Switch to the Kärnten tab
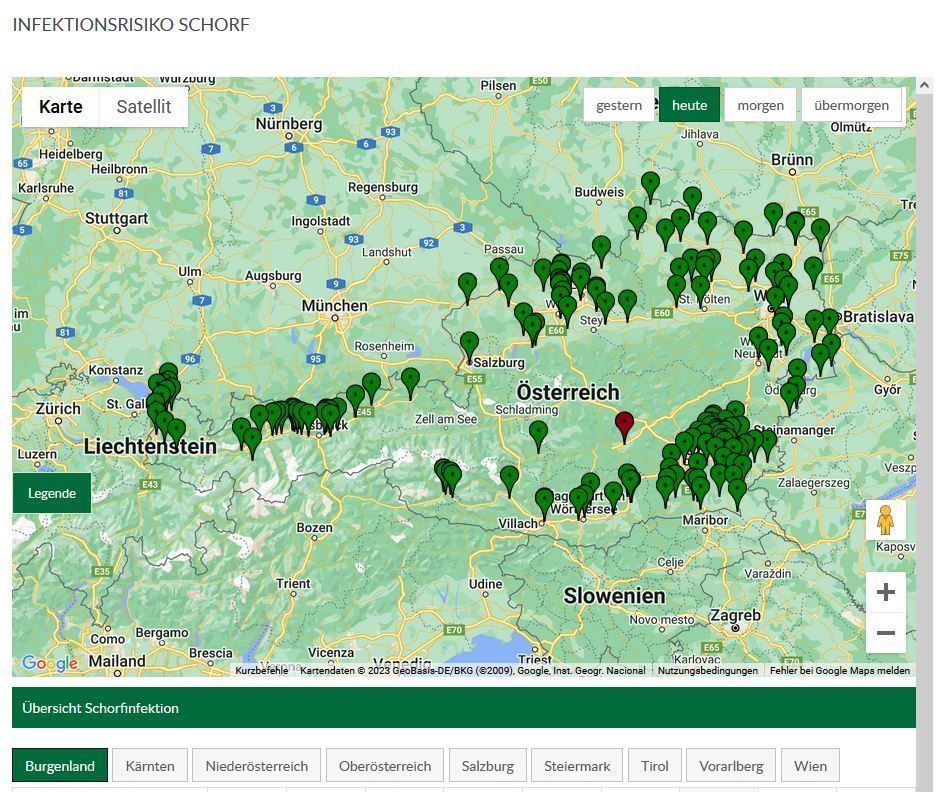 (150, 766)
